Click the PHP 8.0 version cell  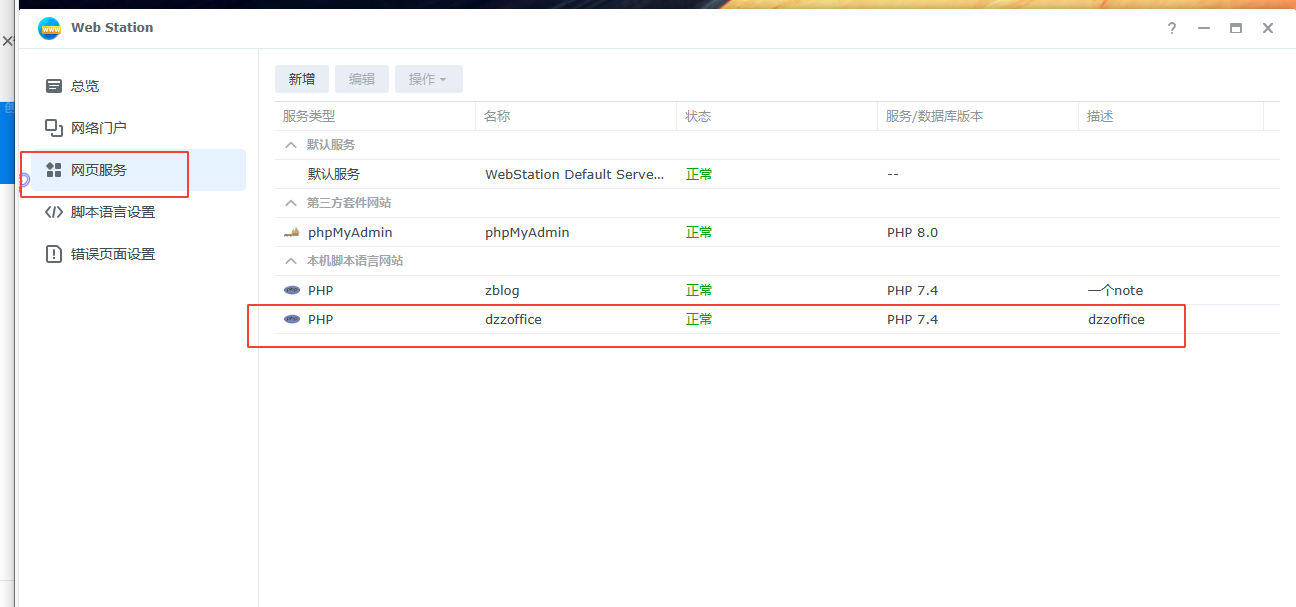click(912, 232)
